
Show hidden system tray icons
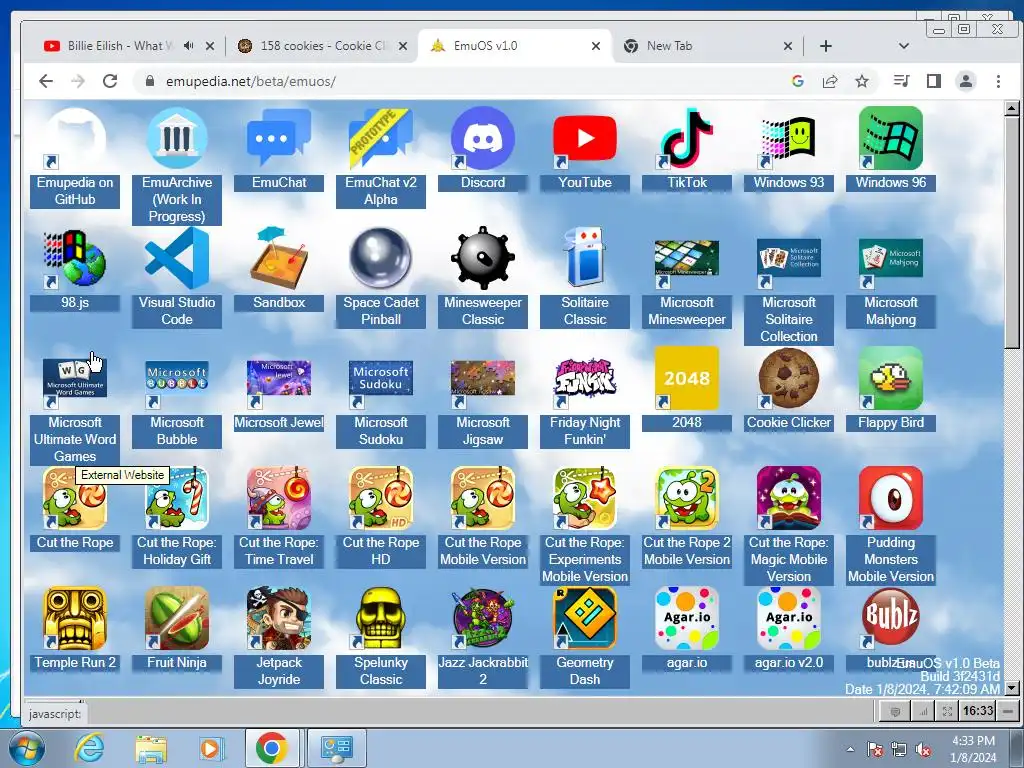coord(850,749)
